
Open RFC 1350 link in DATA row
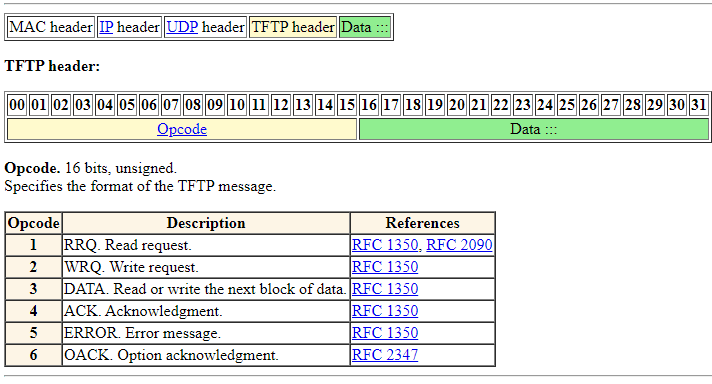385,289
